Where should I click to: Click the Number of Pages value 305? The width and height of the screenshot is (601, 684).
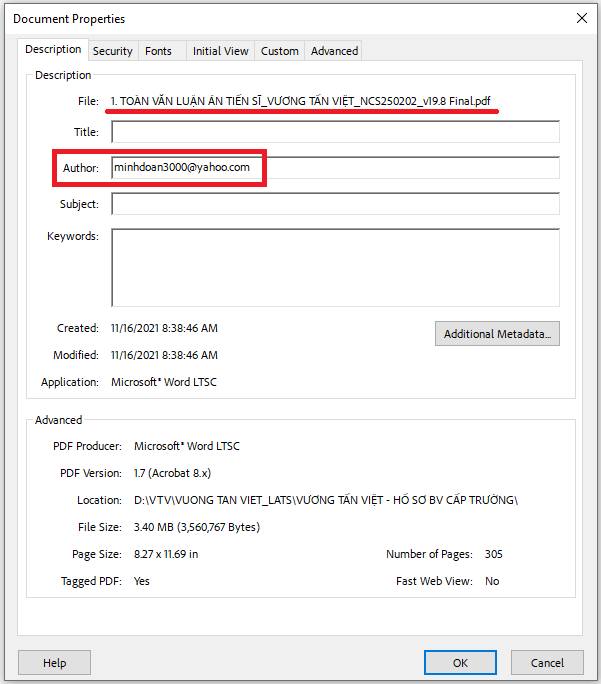point(493,554)
